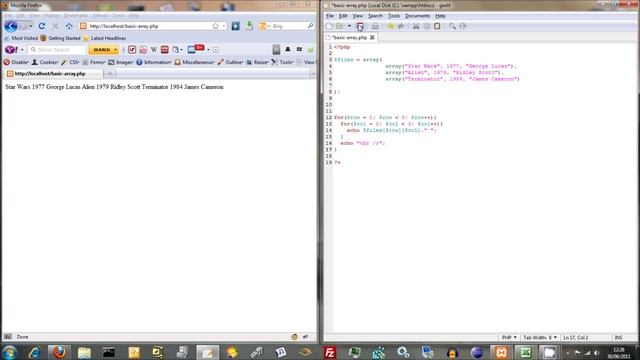Viewport: 640px width, 360px height.
Task: Undo last edit in gedit toolbar
Action: coord(391,26)
